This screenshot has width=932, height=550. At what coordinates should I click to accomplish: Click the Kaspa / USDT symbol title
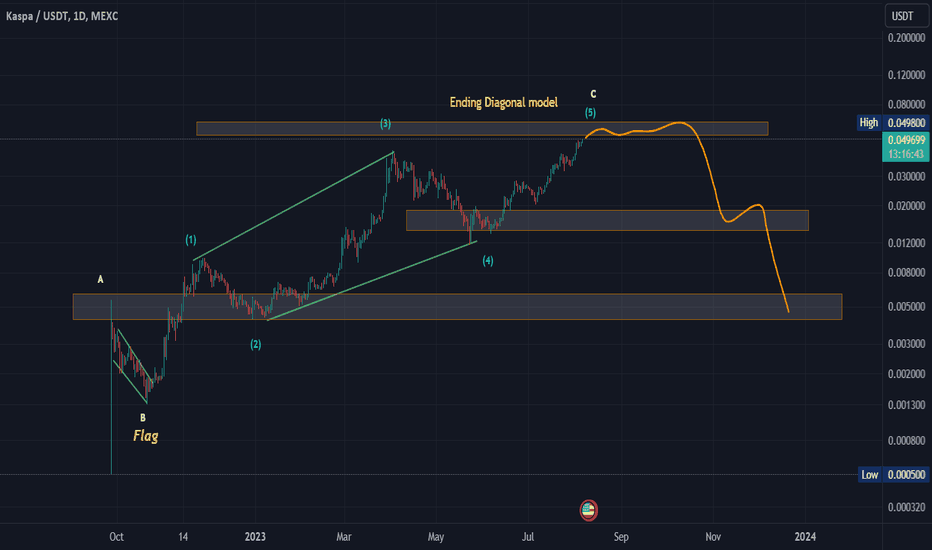pyautogui.click(x=62, y=16)
